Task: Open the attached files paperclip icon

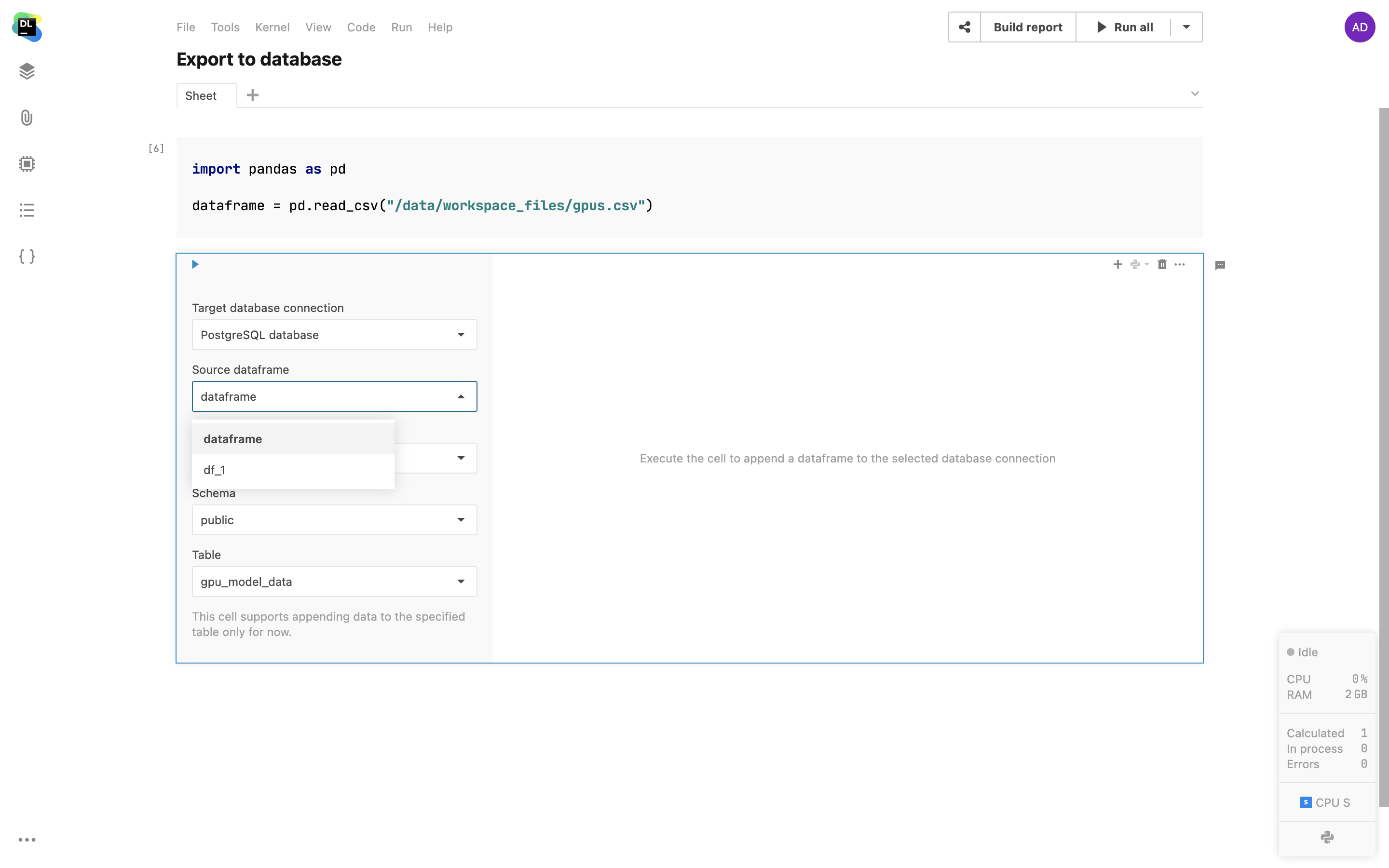Action: pos(27,118)
